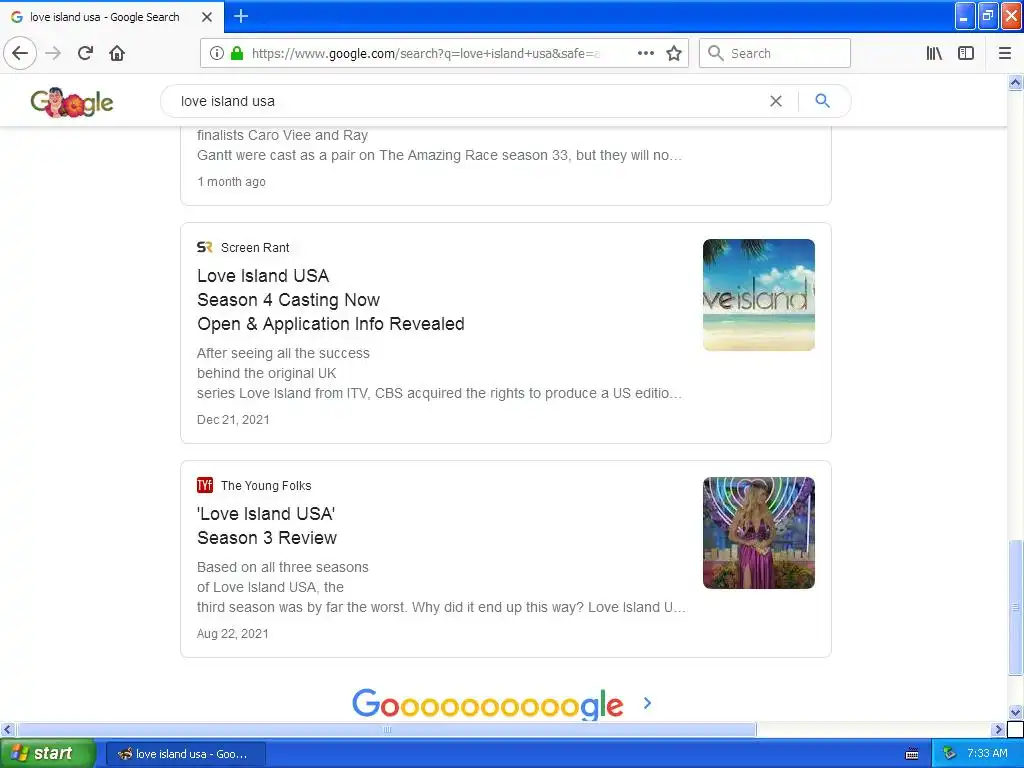
Task: Open the Love Island beach thumbnail
Action: click(759, 295)
